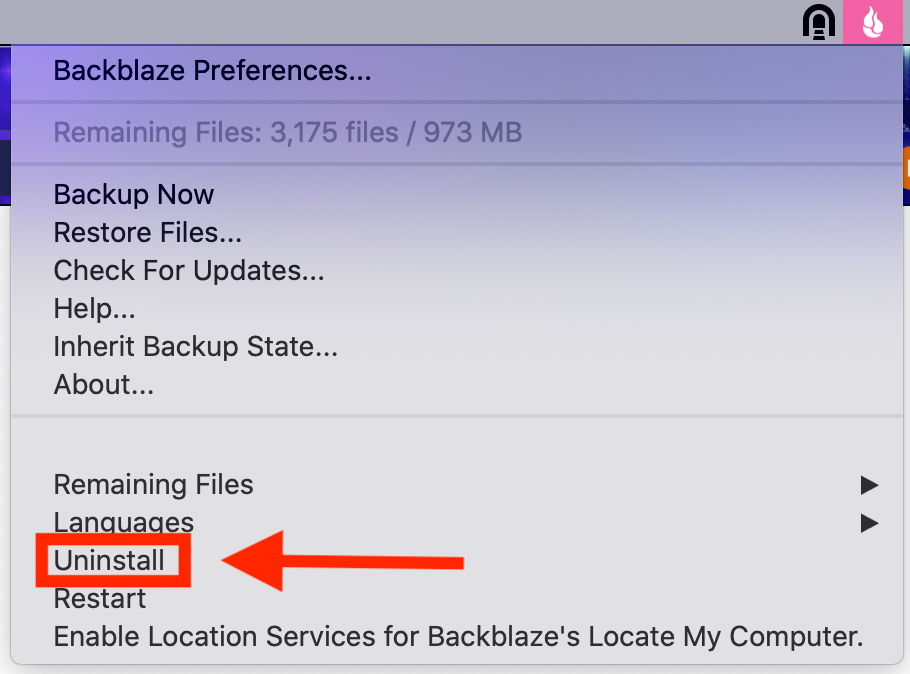Expand the Languages submenu arrow
910x674 pixels.
tap(869, 523)
